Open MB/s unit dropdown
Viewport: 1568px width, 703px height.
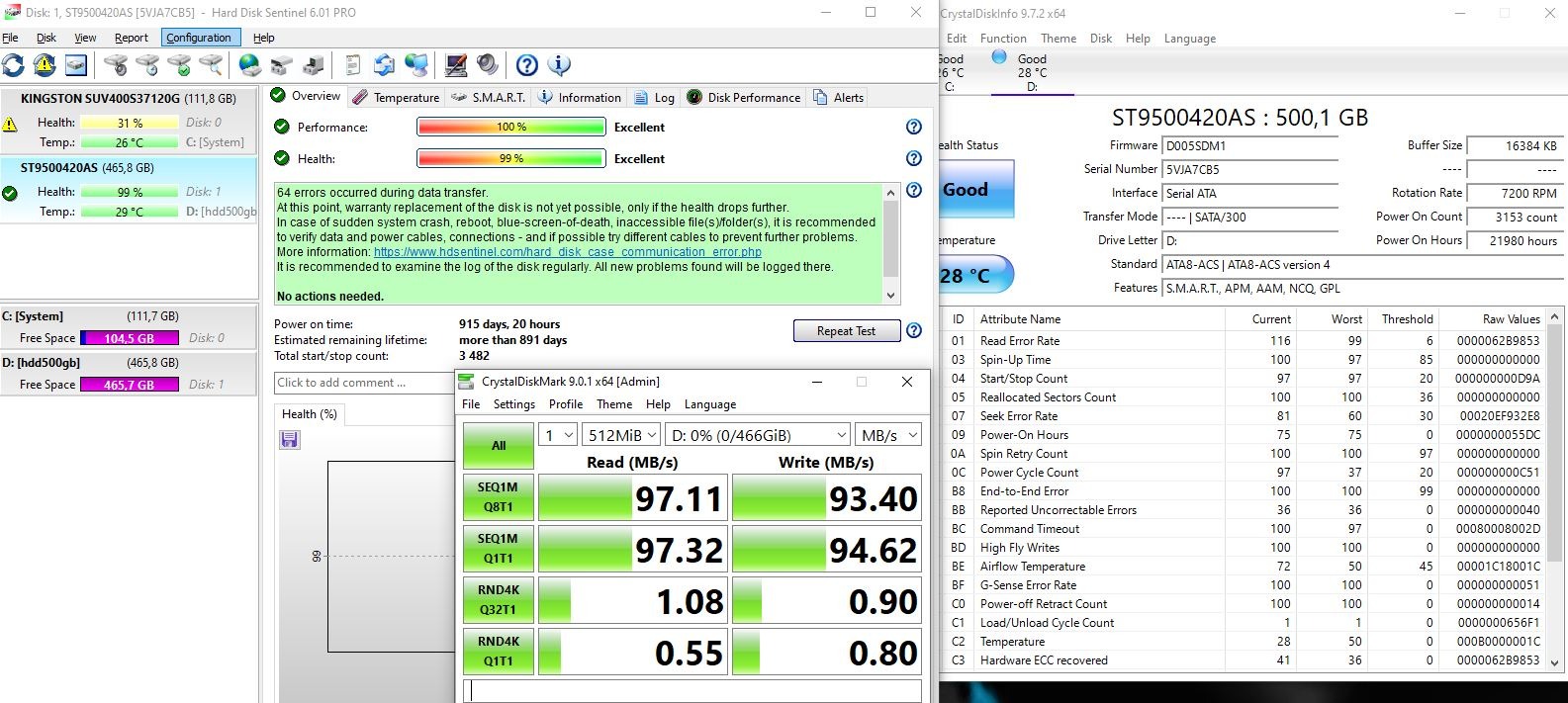(888, 435)
